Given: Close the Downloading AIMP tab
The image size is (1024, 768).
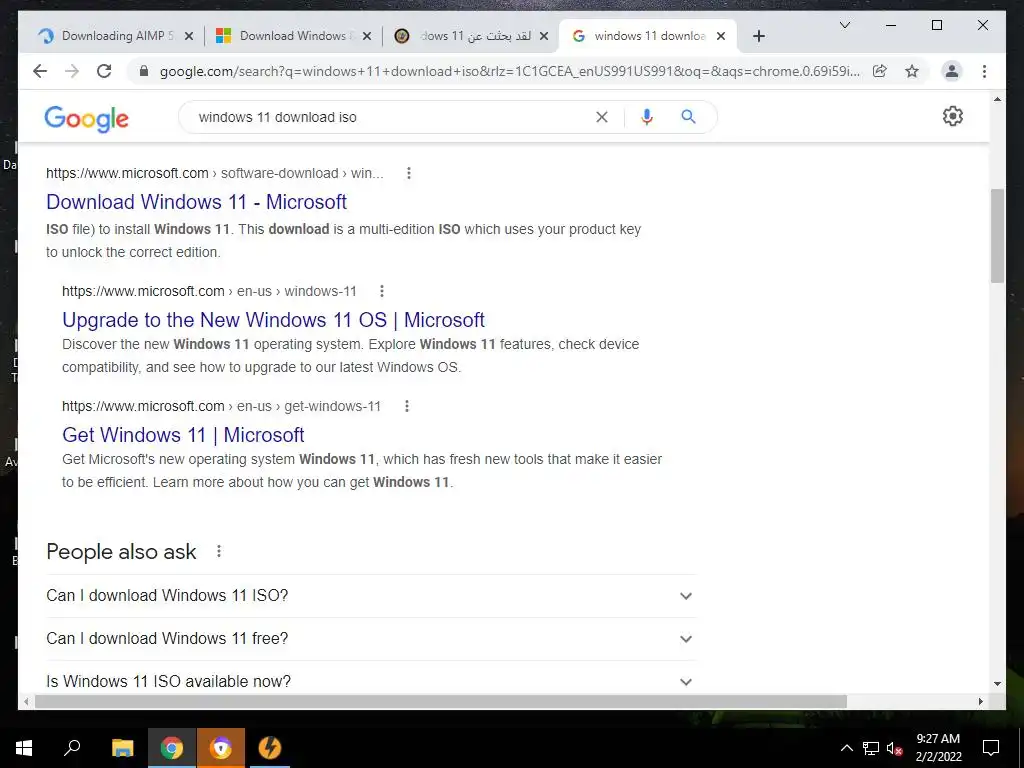Looking at the screenshot, I should click(x=189, y=36).
